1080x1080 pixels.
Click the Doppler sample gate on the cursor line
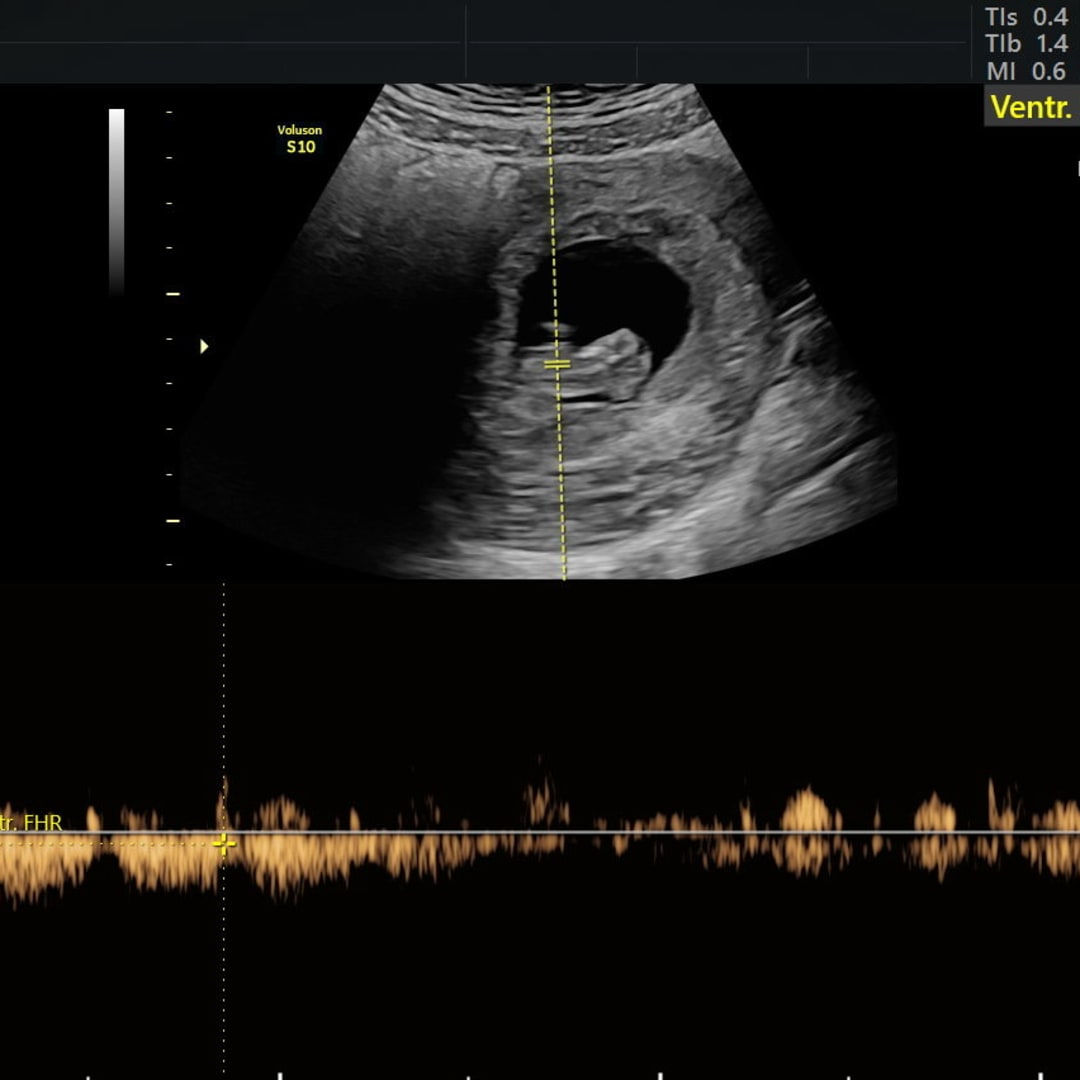coord(557,364)
